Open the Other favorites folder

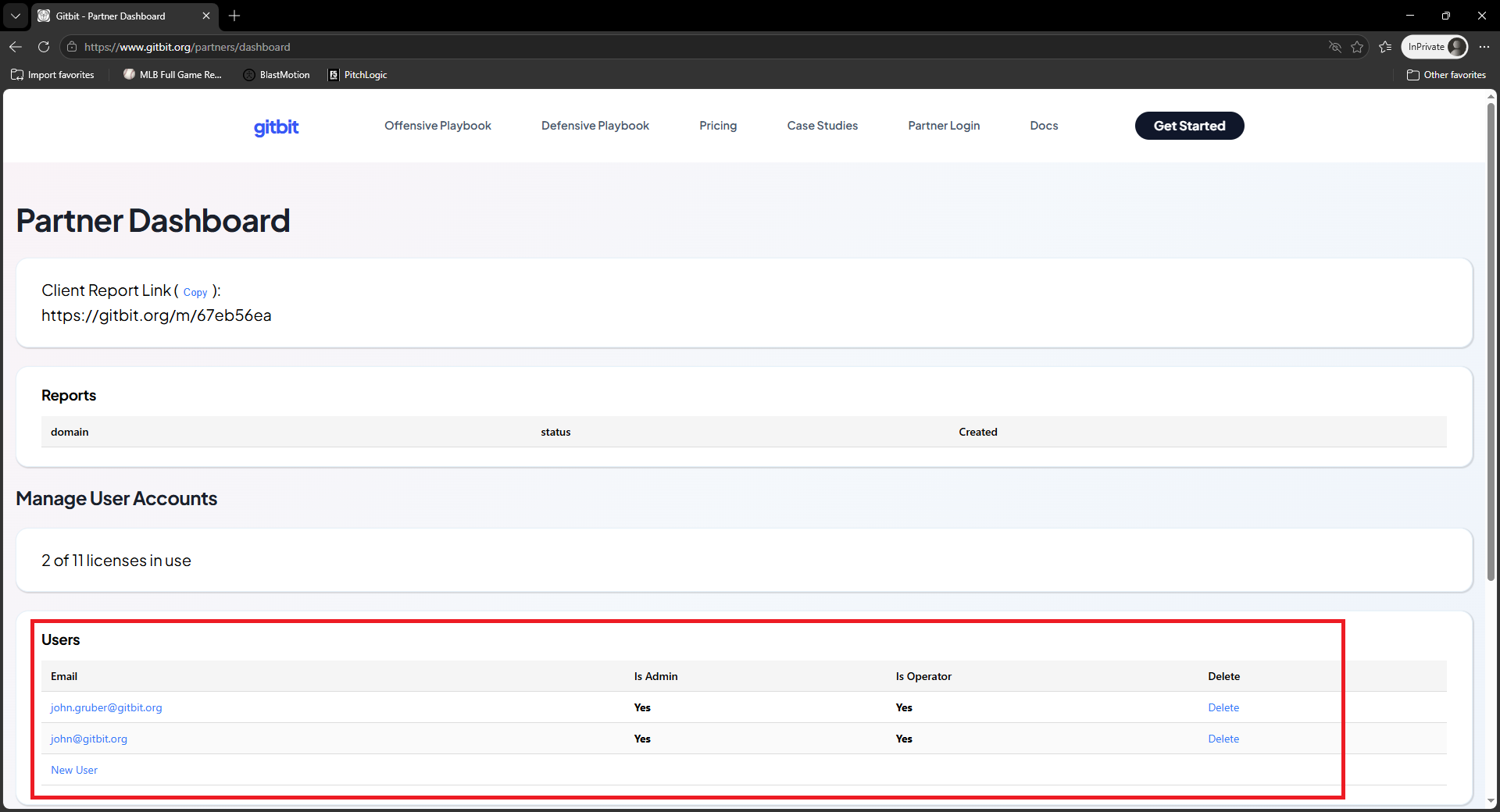point(1446,74)
